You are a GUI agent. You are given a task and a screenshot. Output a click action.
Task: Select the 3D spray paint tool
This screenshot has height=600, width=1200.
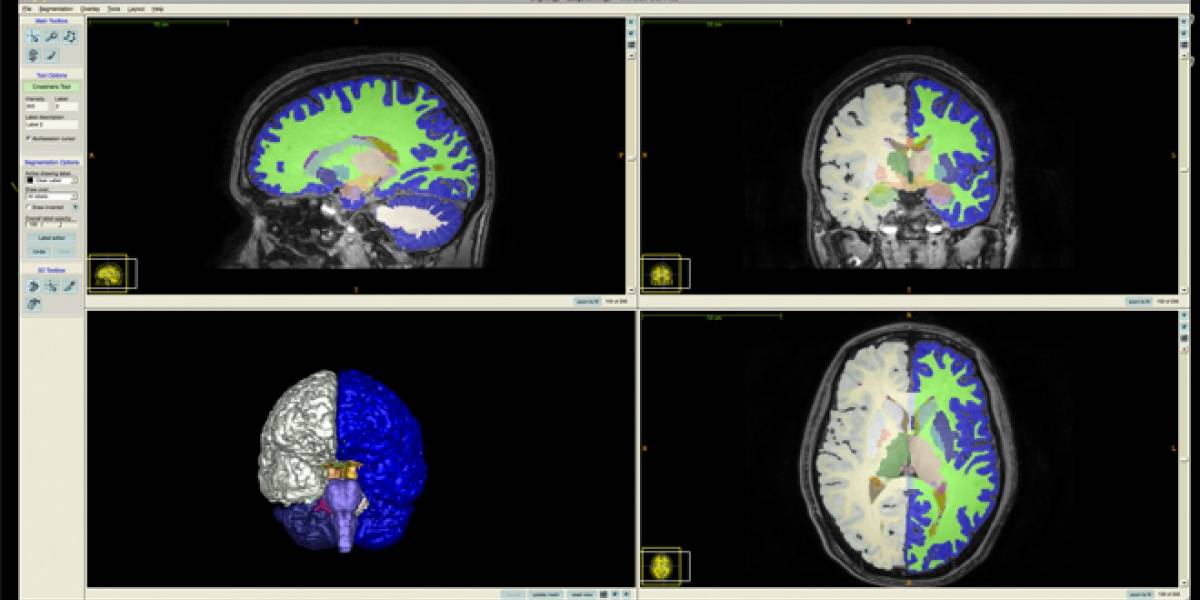pyautogui.click(x=69, y=286)
